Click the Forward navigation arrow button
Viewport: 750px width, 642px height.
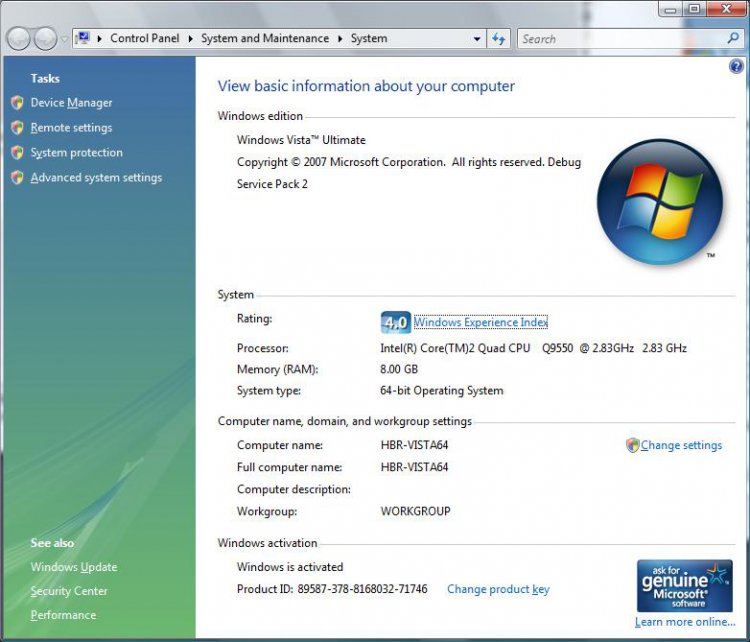click(x=46, y=39)
